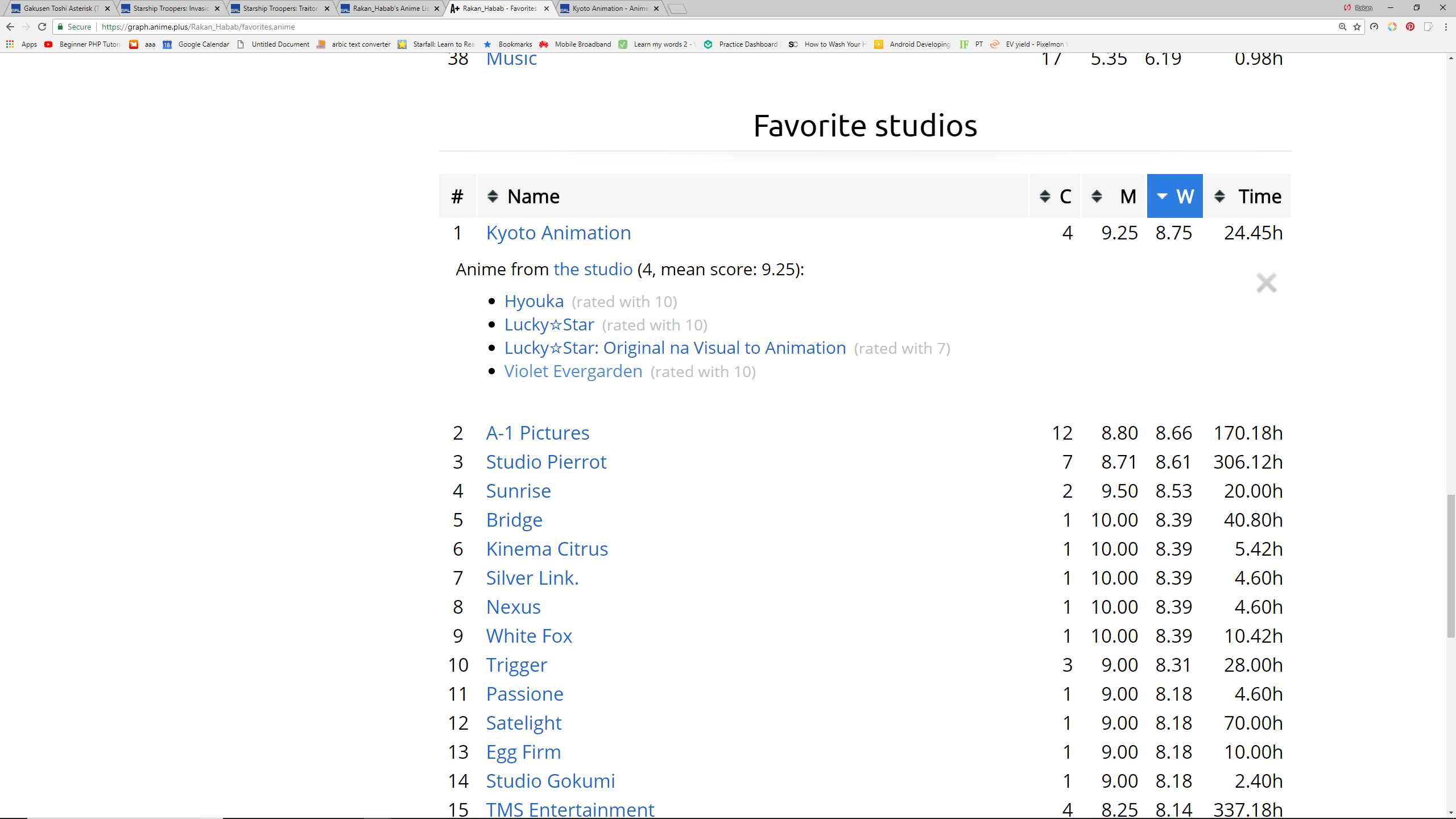Expand the Kinema Citrus studio row
The height and width of the screenshot is (819, 1456).
pyautogui.click(x=547, y=549)
